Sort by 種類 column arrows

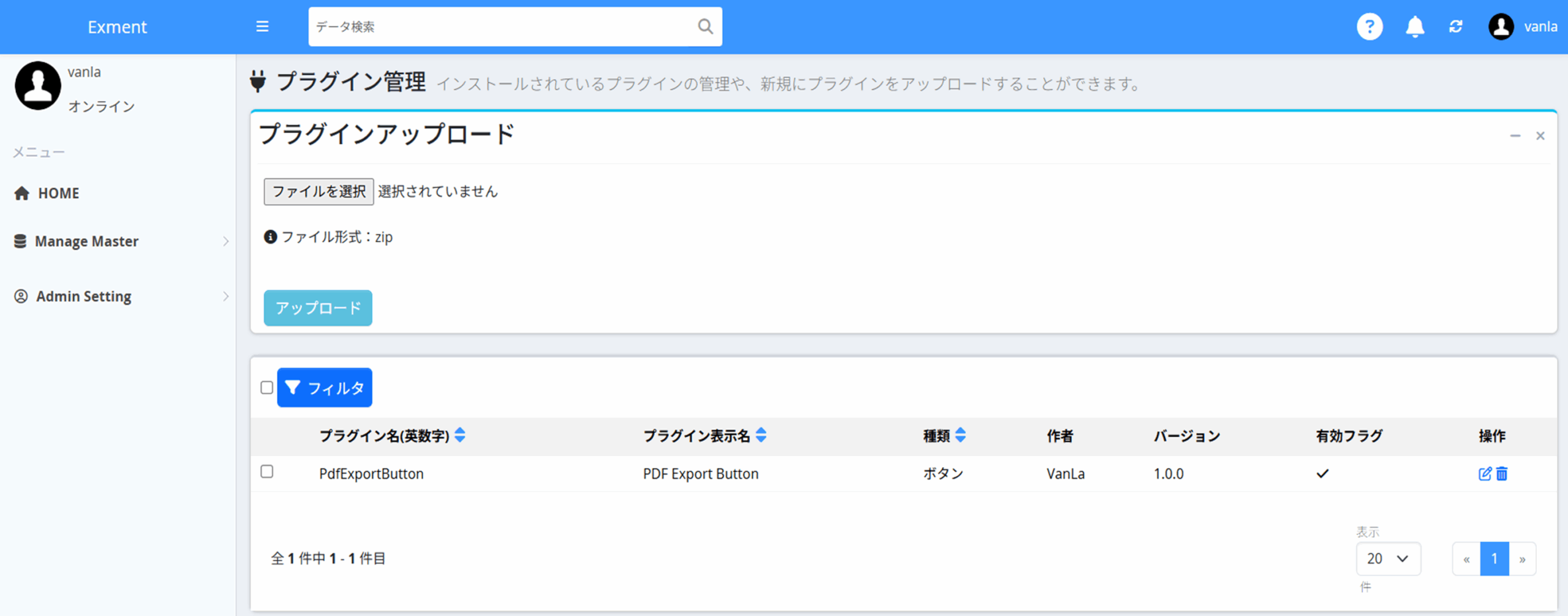pyautogui.click(x=960, y=435)
